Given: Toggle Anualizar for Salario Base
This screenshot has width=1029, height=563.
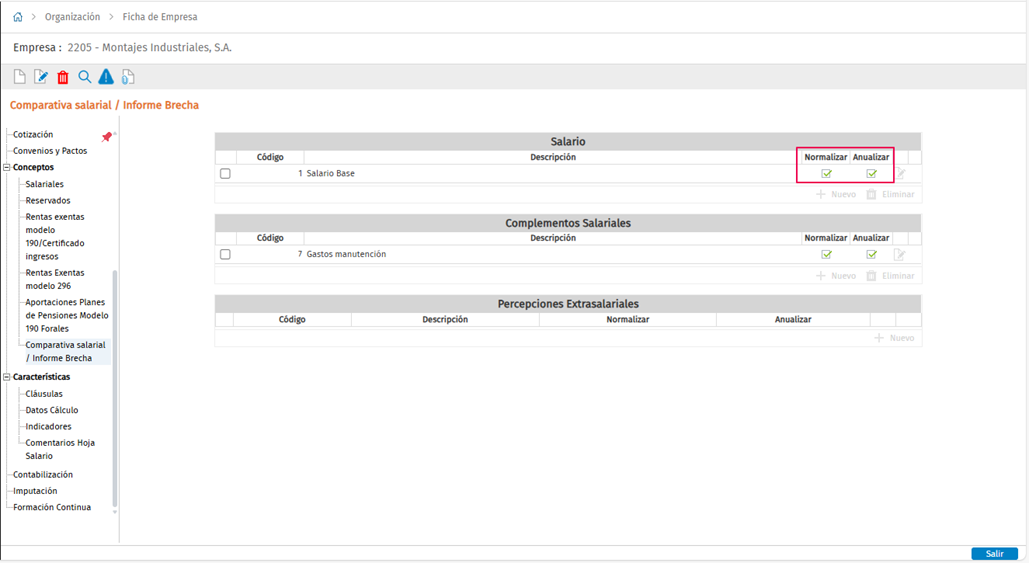Looking at the screenshot, I should click(x=872, y=174).
